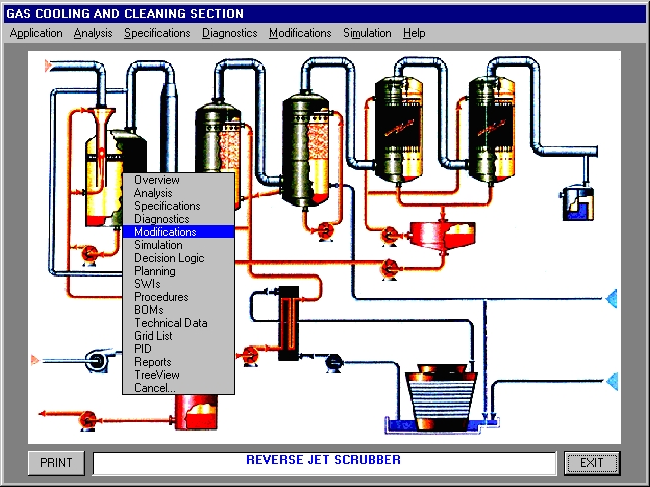The height and width of the screenshot is (487, 650).
Task: Select Reports in the popup menu
Action: tap(179, 362)
